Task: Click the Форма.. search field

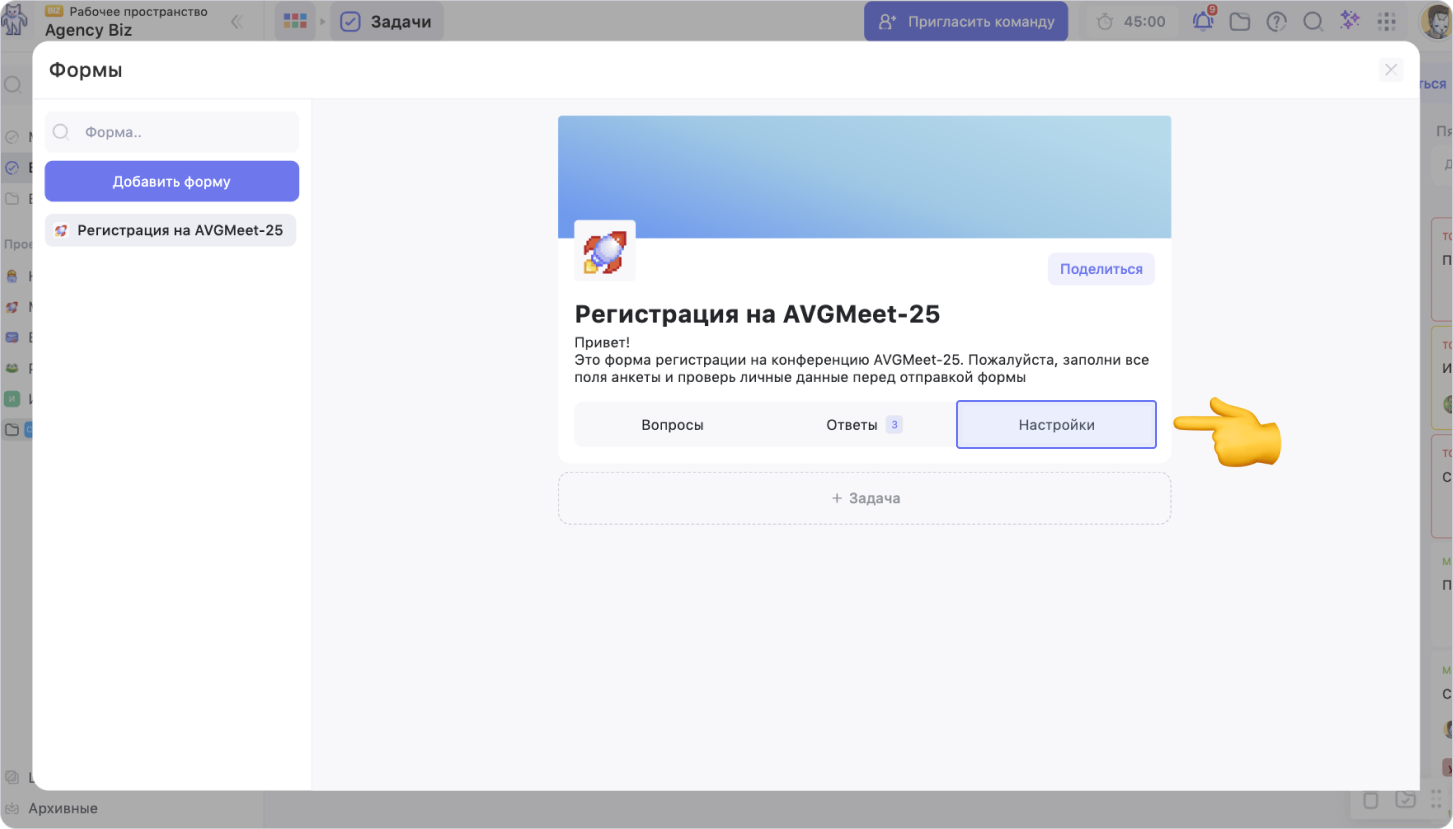Action: (180, 132)
